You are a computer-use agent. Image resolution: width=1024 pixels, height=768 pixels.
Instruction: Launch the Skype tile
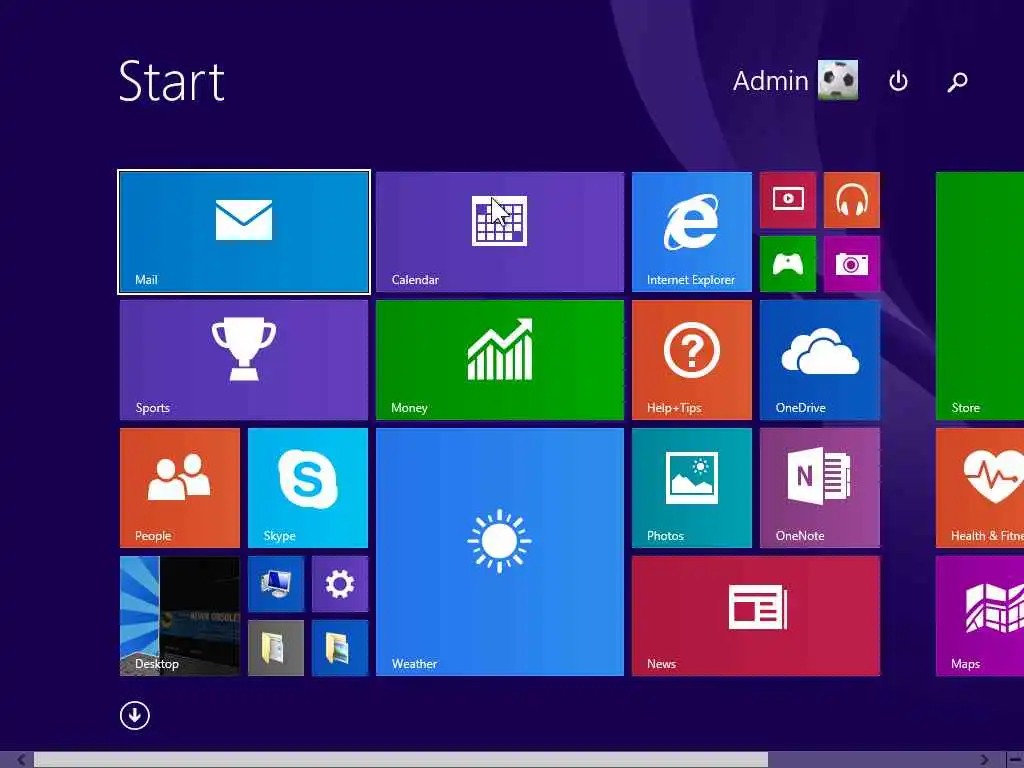coord(308,488)
